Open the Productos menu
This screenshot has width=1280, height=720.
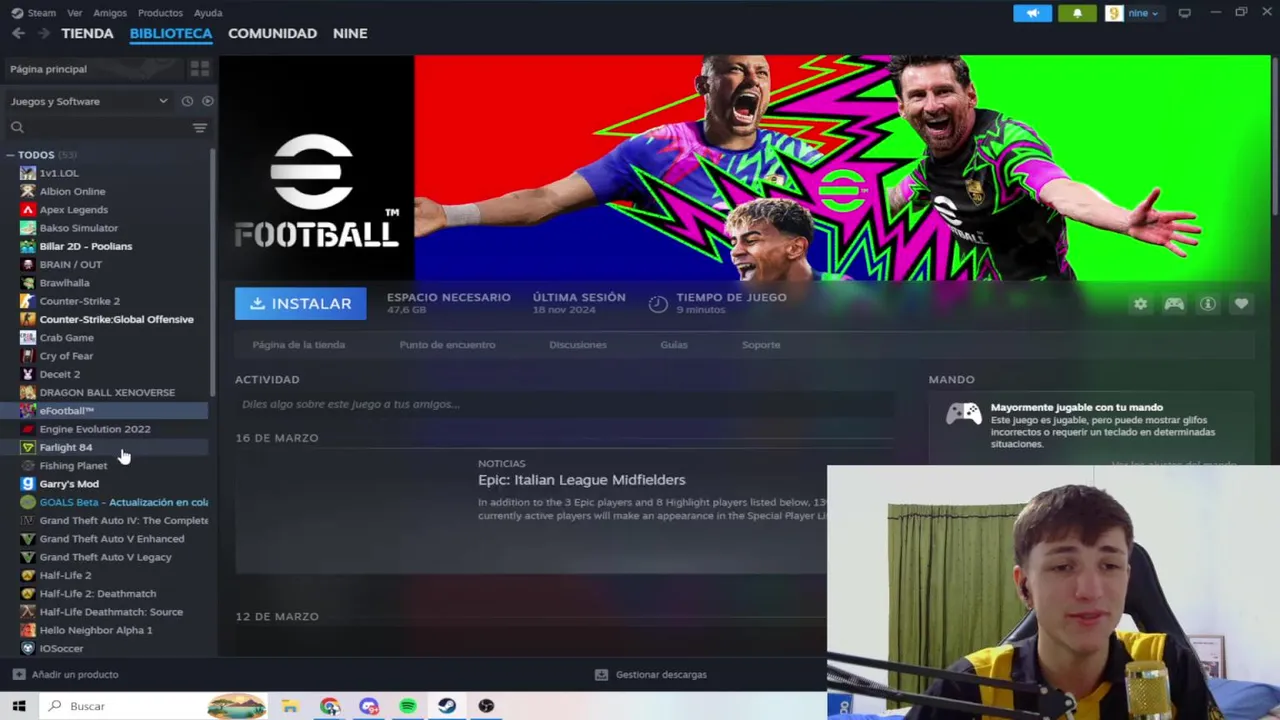(x=160, y=13)
